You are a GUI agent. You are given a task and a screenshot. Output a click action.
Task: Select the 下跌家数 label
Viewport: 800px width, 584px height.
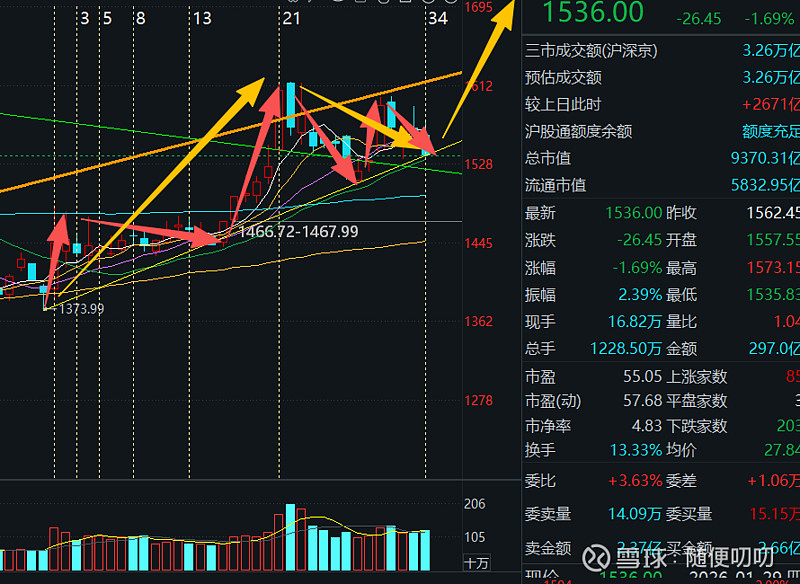[696, 425]
